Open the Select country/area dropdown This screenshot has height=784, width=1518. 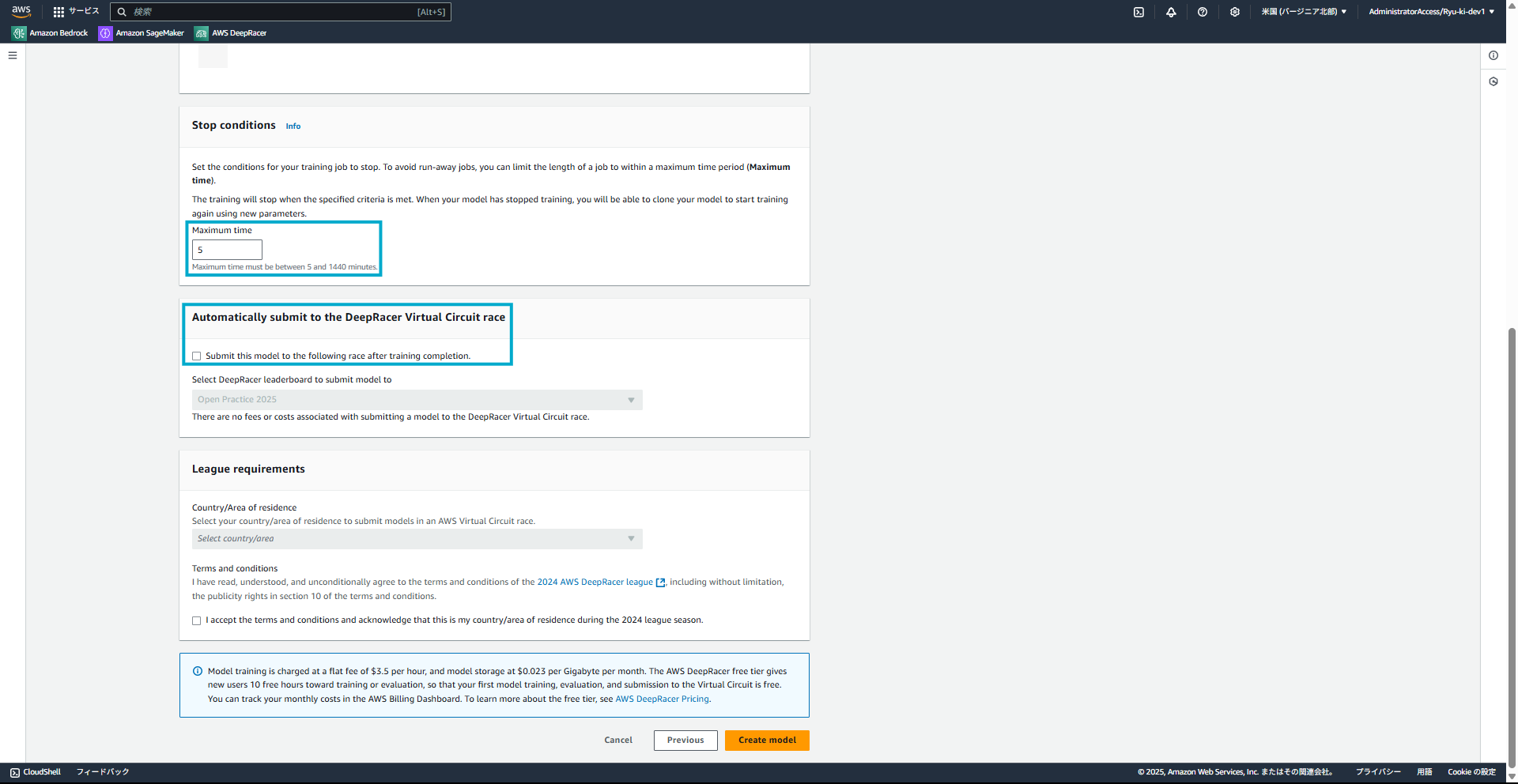click(x=417, y=539)
